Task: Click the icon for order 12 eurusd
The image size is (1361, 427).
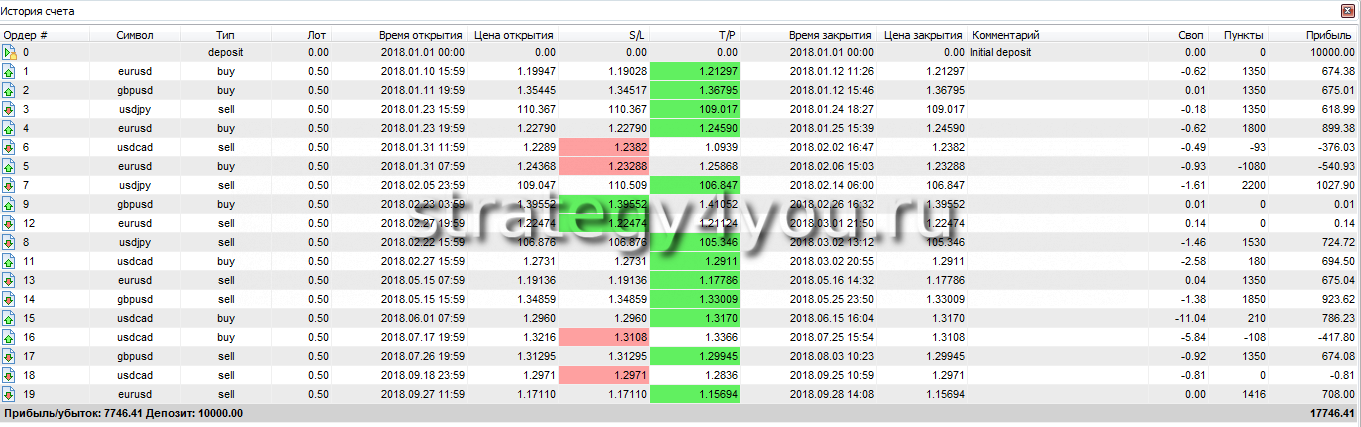Action: [x=10, y=223]
